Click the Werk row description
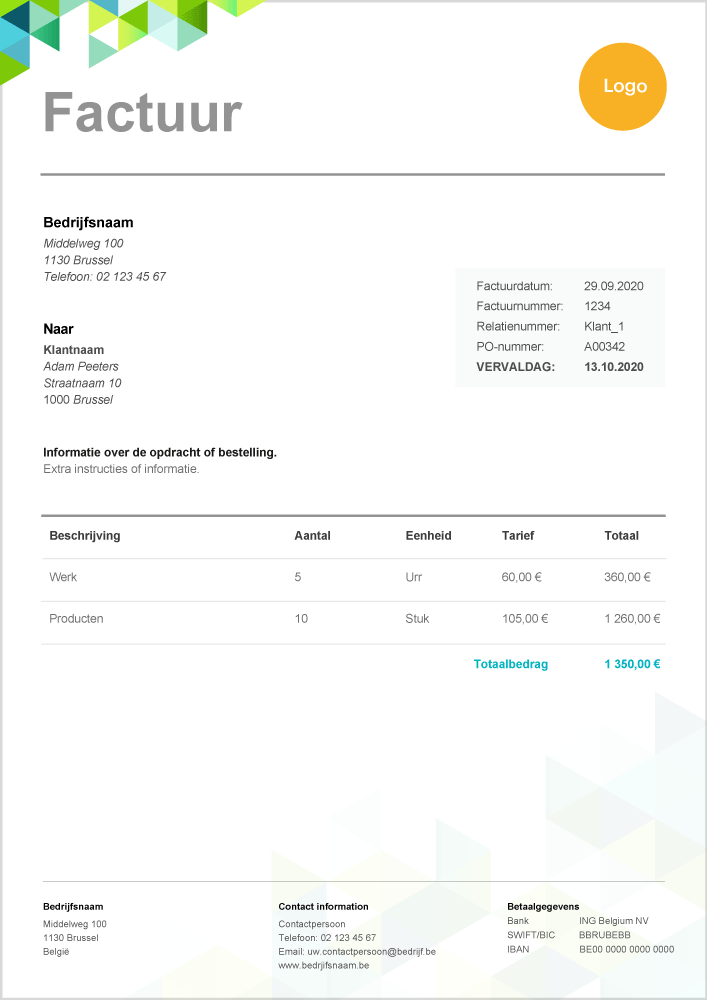This screenshot has height=1000, width=707. (x=63, y=577)
